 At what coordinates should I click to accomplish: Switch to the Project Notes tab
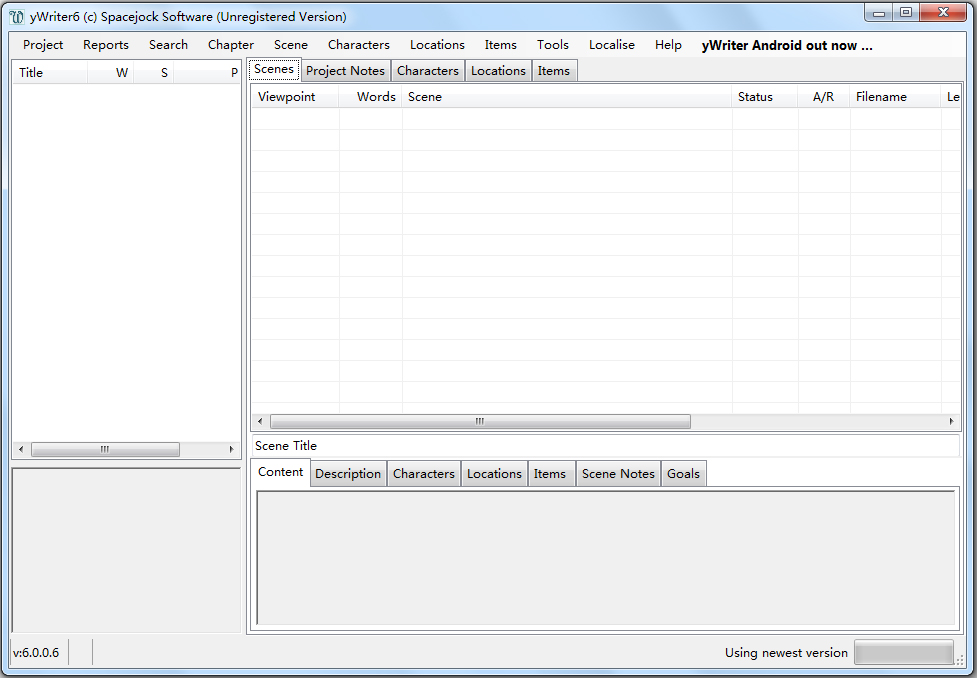pos(345,70)
